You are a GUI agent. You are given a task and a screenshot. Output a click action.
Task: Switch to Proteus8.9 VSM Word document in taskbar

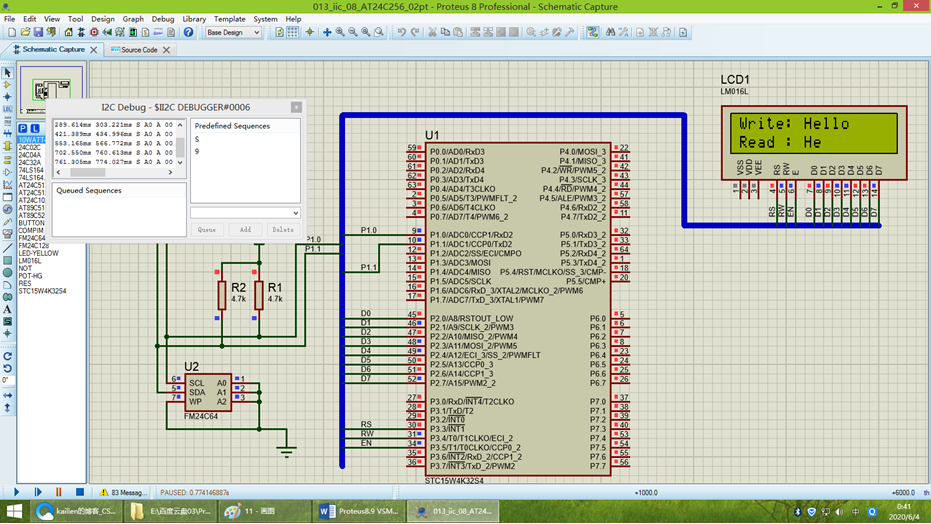coord(358,511)
